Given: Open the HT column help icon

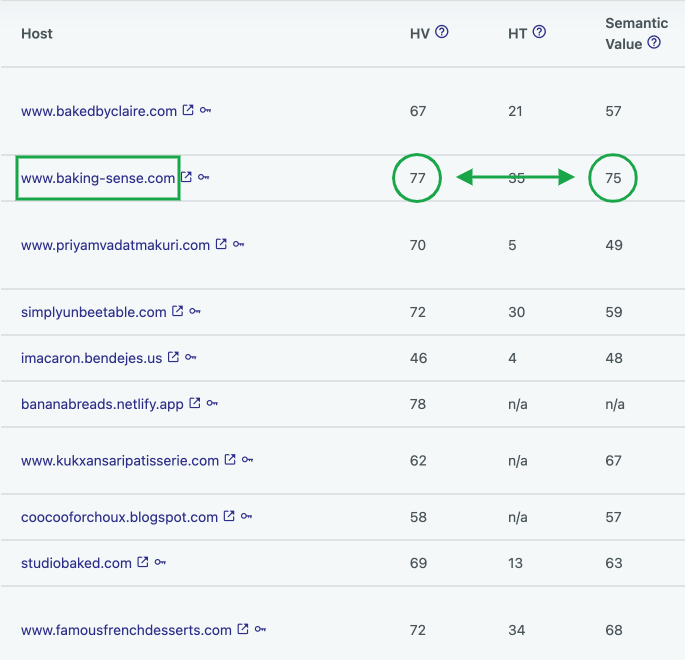Looking at the screenshot, I should coord(540,32).
